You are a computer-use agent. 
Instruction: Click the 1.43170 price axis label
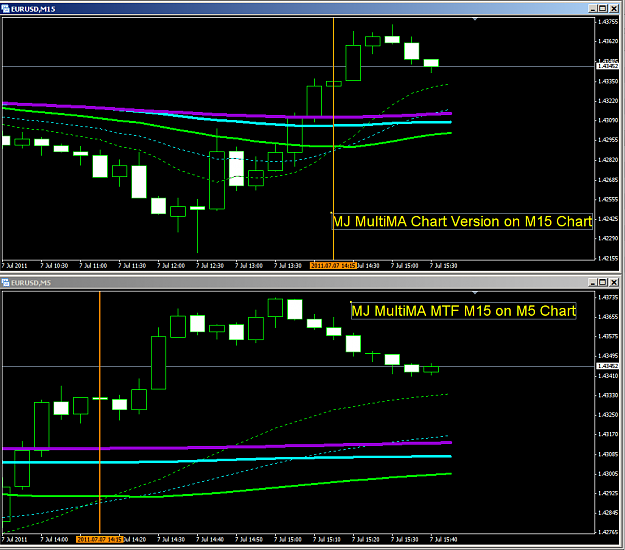(608, 434)
